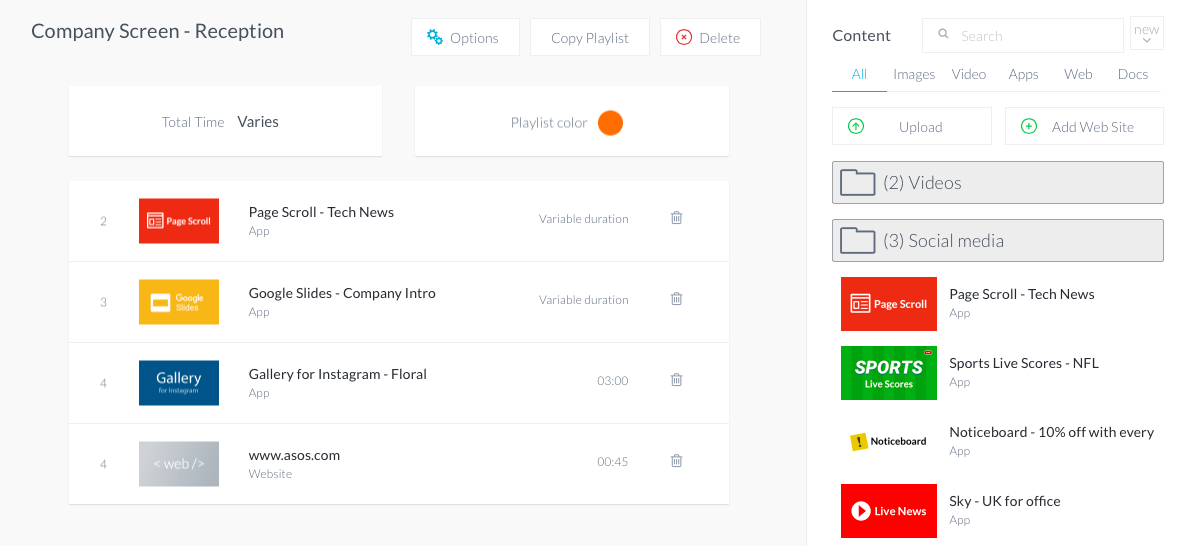Click trash icon for Google Slides - Company Intro

pyautogui.click(x=677, y=299)
